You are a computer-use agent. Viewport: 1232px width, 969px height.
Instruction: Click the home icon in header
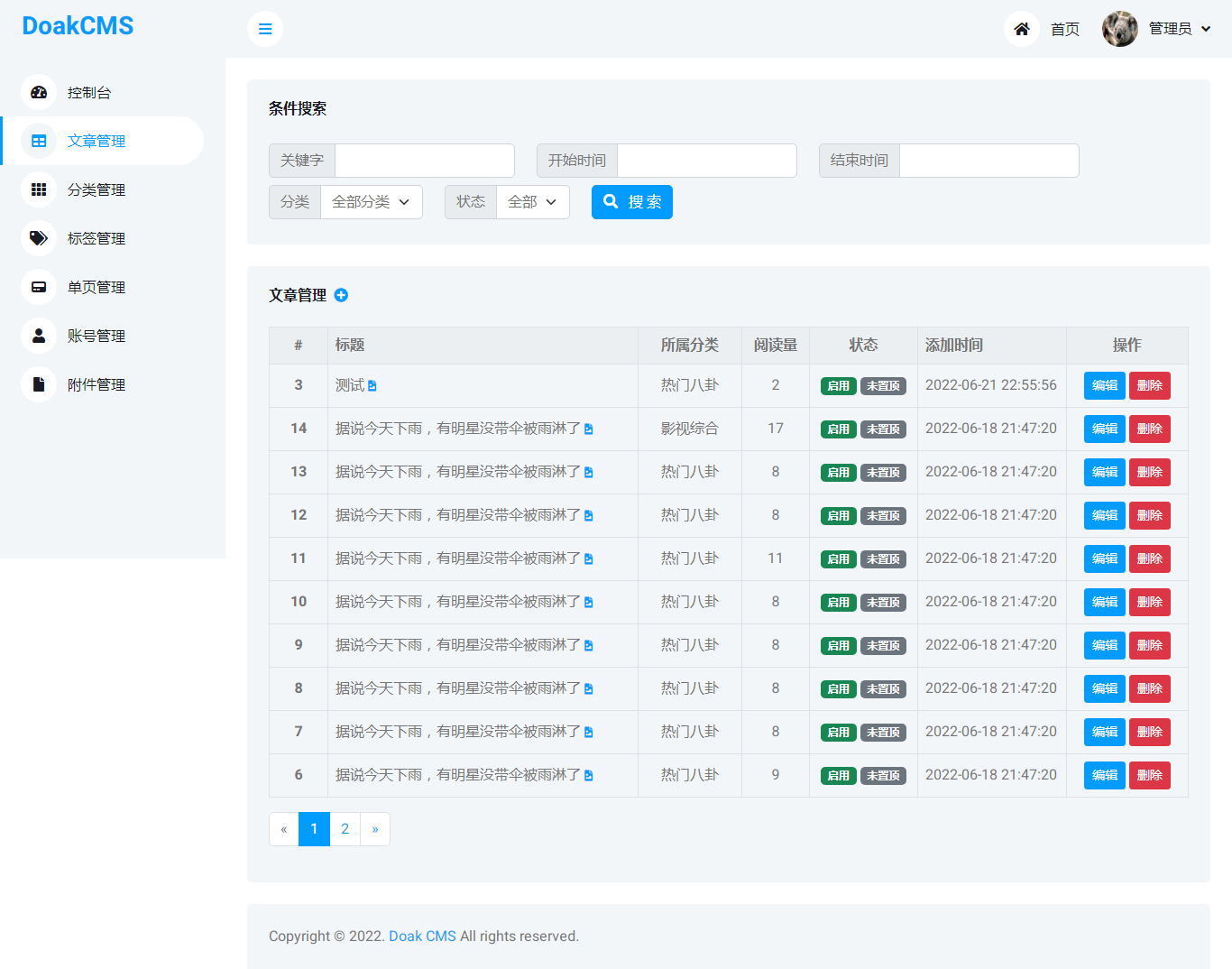[x=1022, y=29]
